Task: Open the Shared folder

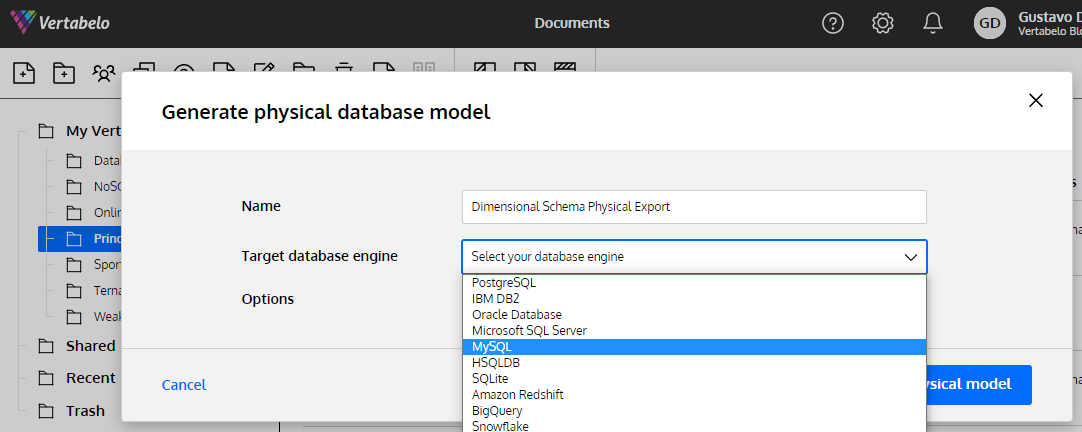Action: 77,346
